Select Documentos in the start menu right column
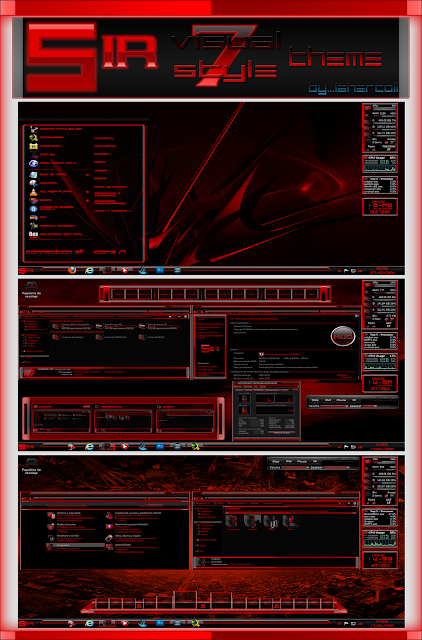422x640 pixels. click(x=105, y=146)
